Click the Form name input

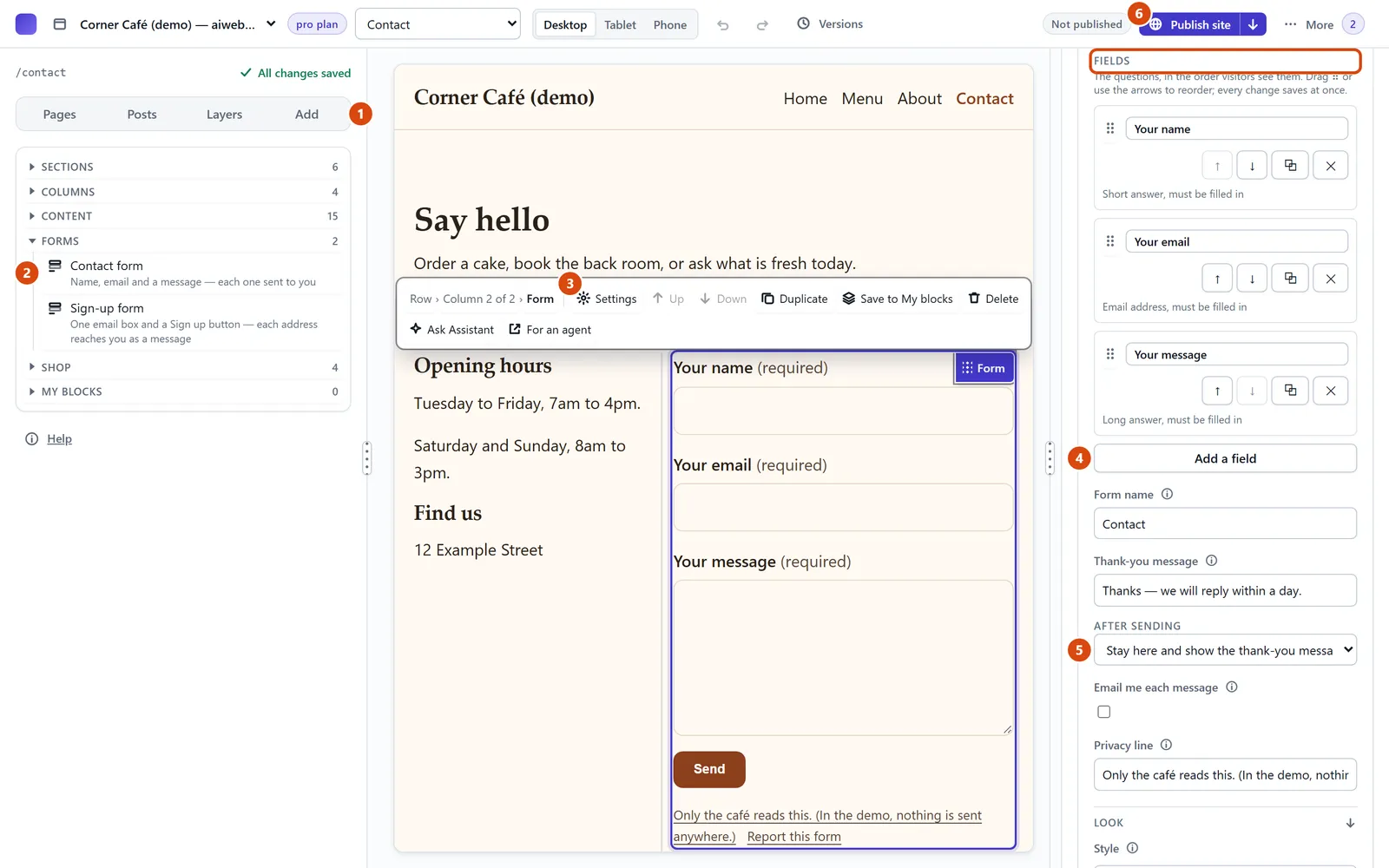[x=1225, y=524]
